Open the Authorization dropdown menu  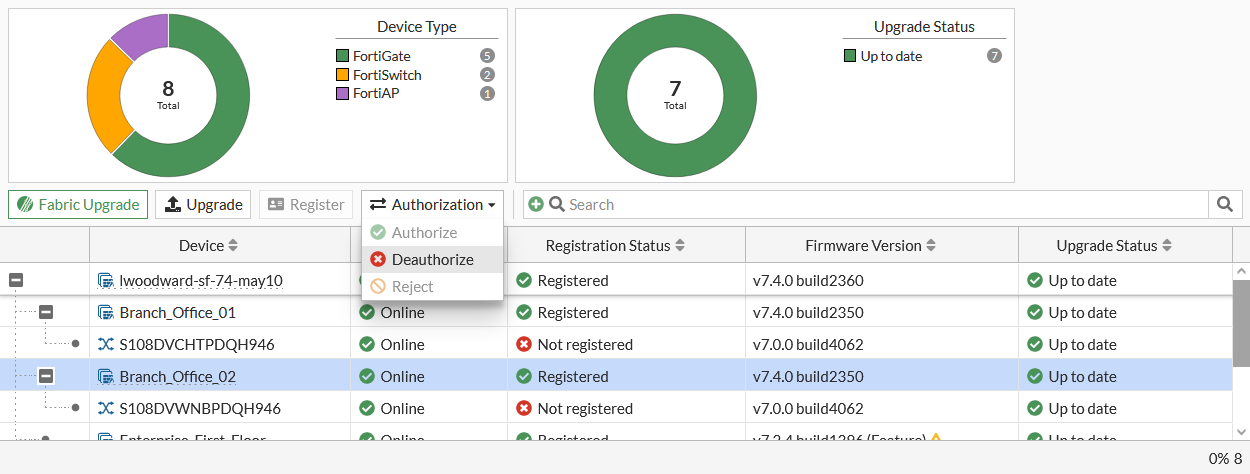pos(433,204)
